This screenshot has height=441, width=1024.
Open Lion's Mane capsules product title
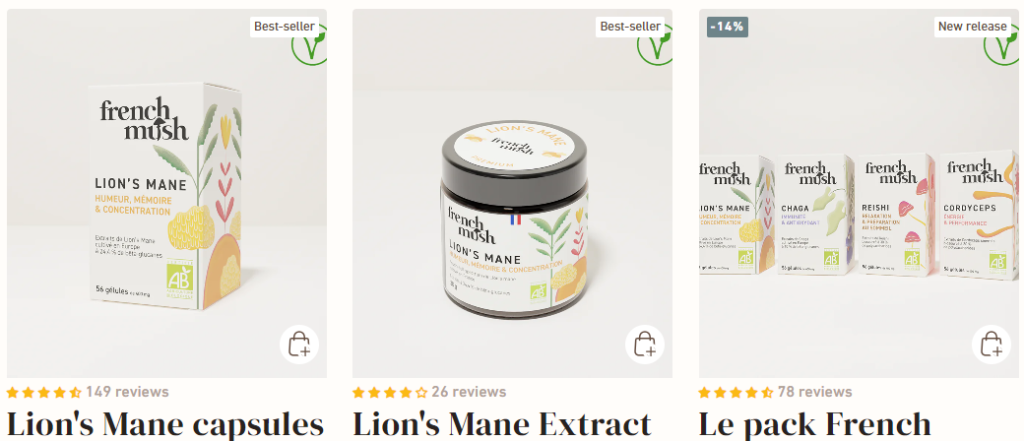165,424
